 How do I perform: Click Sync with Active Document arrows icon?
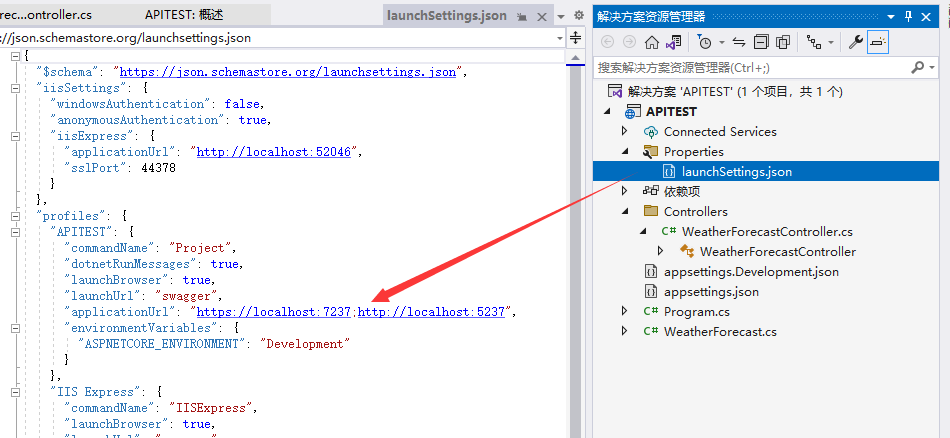[739, 42]
